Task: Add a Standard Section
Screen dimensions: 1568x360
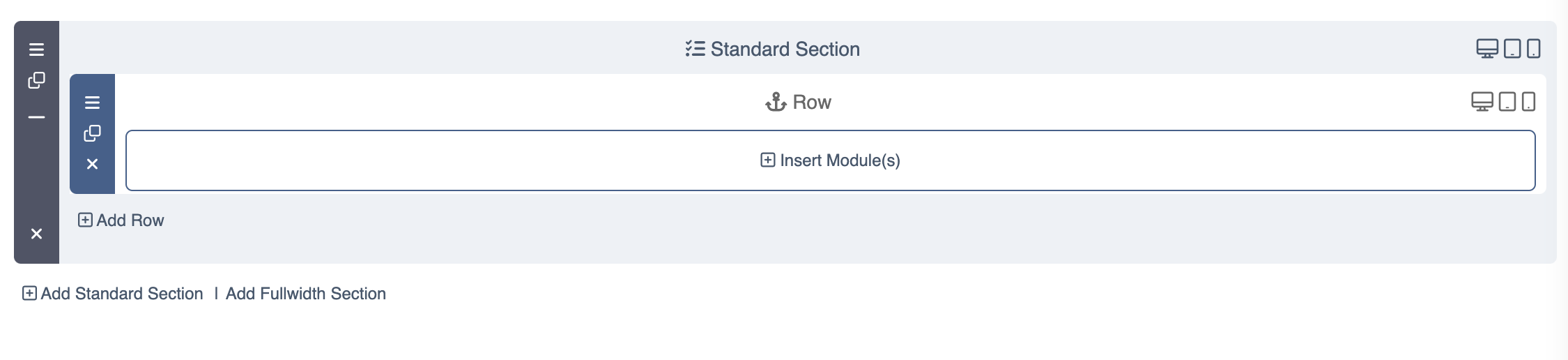Action: [x=113, y=294]
